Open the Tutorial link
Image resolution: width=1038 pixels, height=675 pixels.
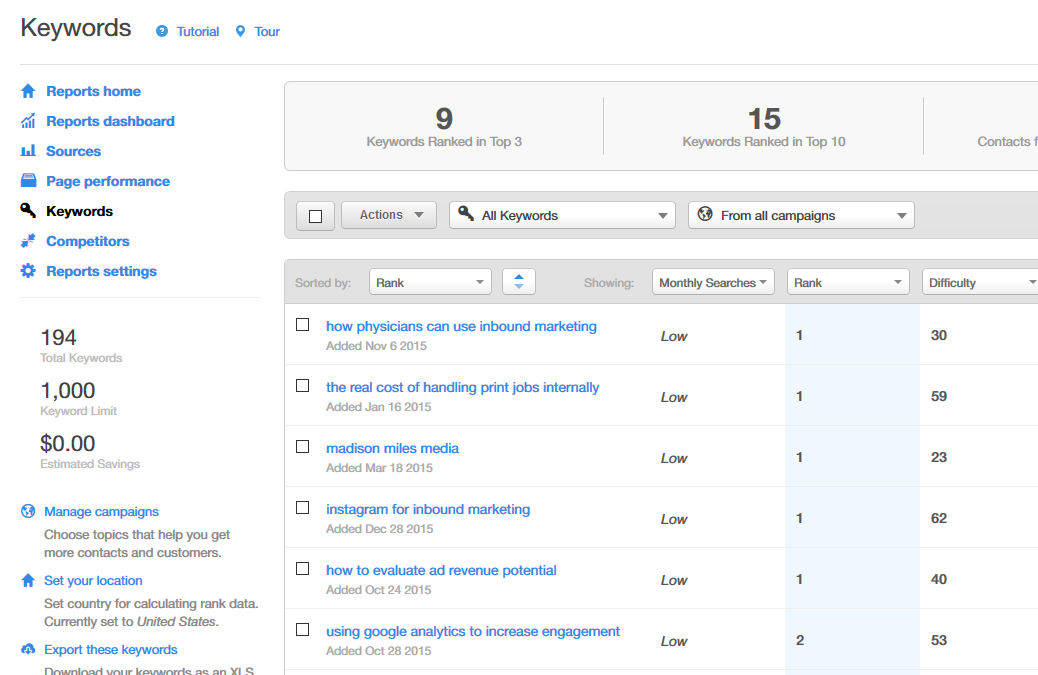198,32
